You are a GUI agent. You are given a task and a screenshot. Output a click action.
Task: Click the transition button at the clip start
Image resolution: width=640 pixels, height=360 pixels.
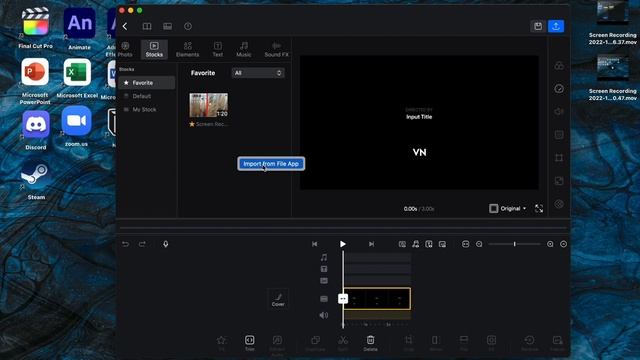[x=343, y=299]
